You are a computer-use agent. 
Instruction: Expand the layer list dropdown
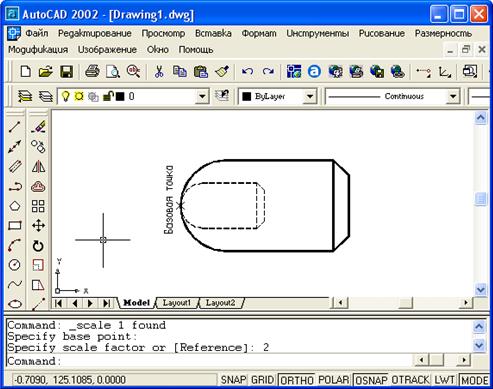(202, 97)
